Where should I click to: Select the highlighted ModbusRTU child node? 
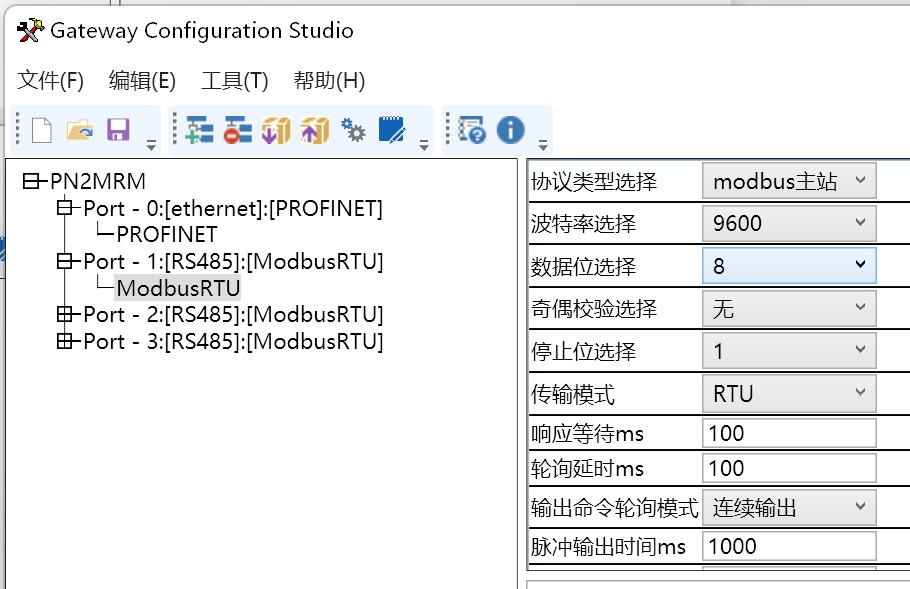coord(178,288)
